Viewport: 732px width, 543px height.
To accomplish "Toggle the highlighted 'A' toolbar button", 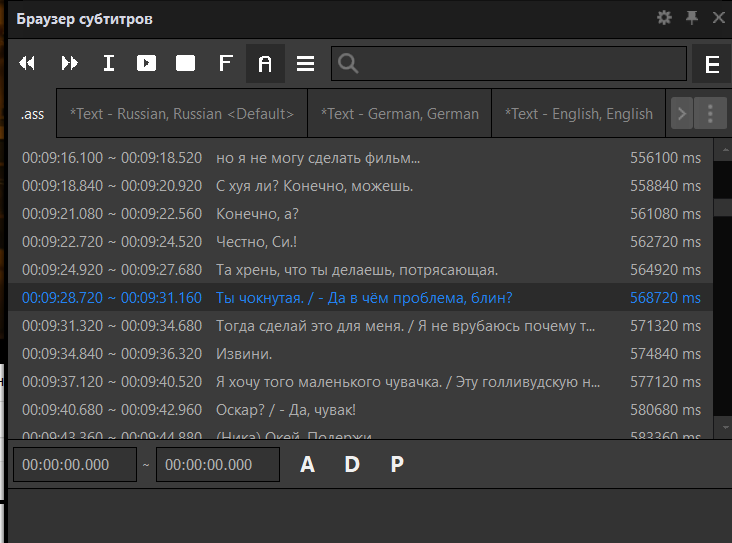I will (265, 64).
